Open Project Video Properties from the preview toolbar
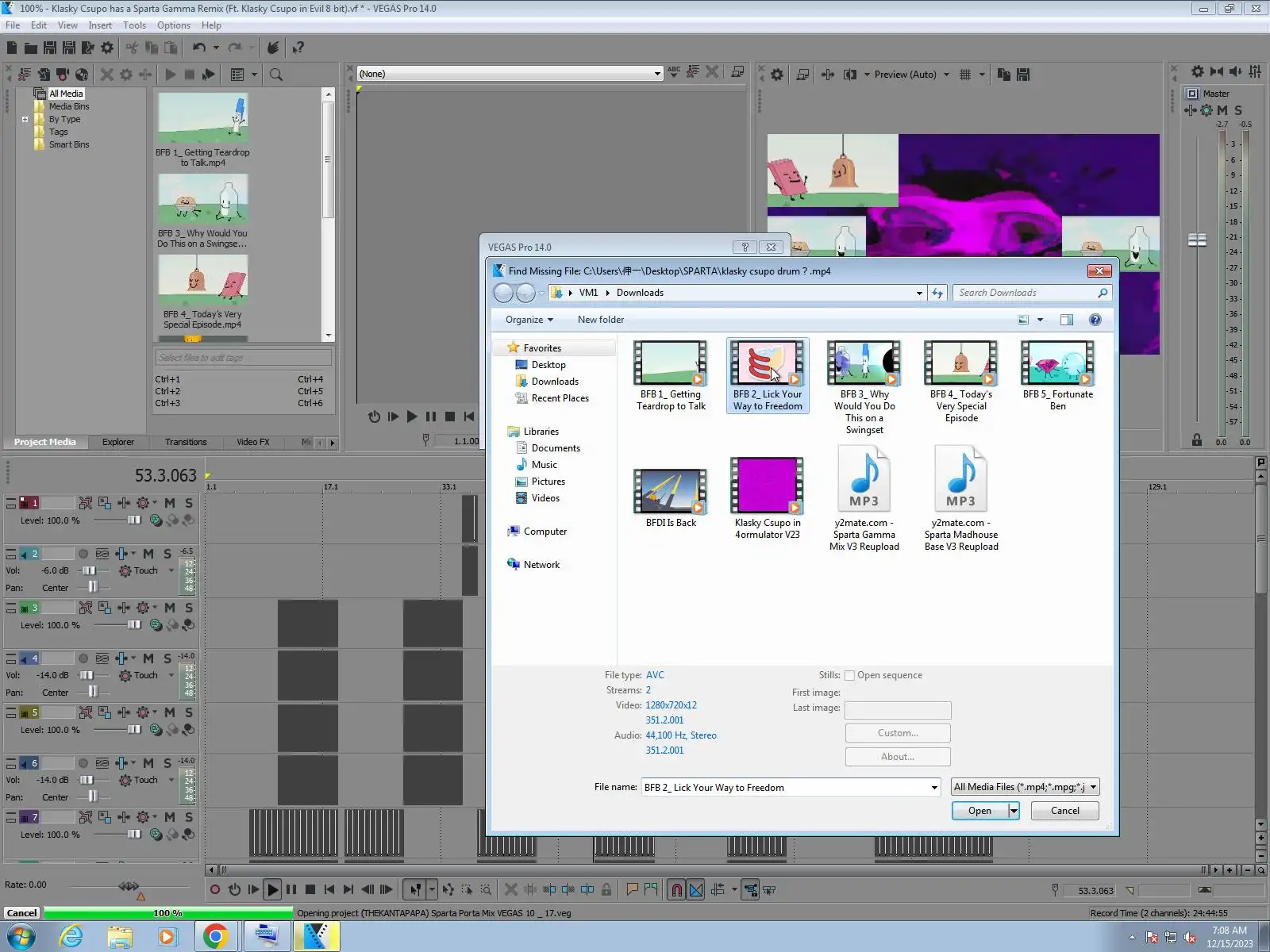This screenshot has height=952, width=1270. pyautogui.click(x=777, y=75)
